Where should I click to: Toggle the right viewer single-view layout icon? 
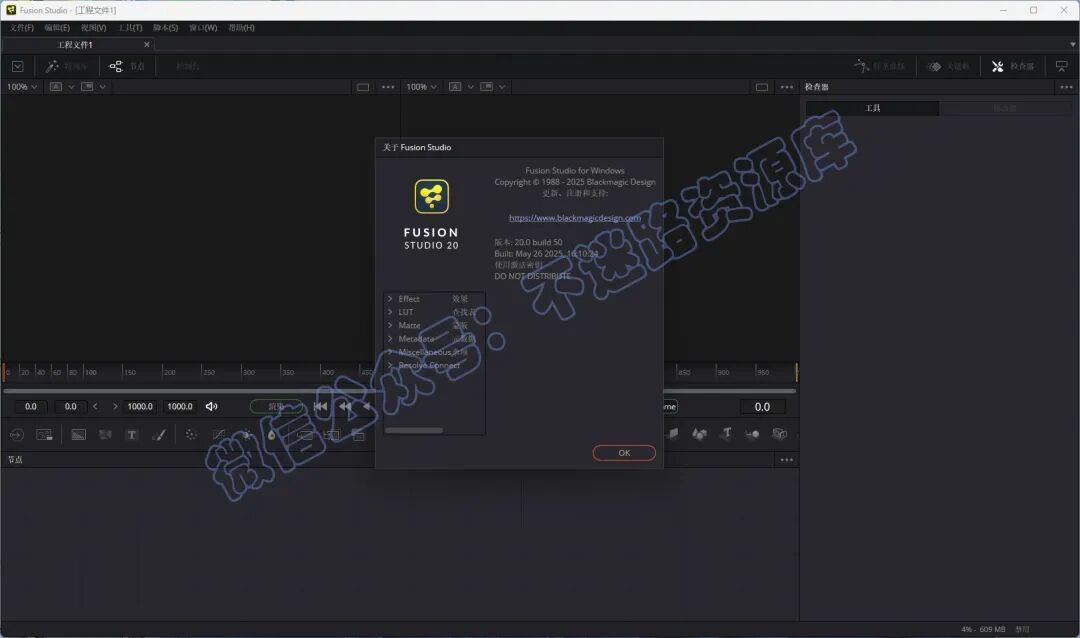(x=762, y=87)
